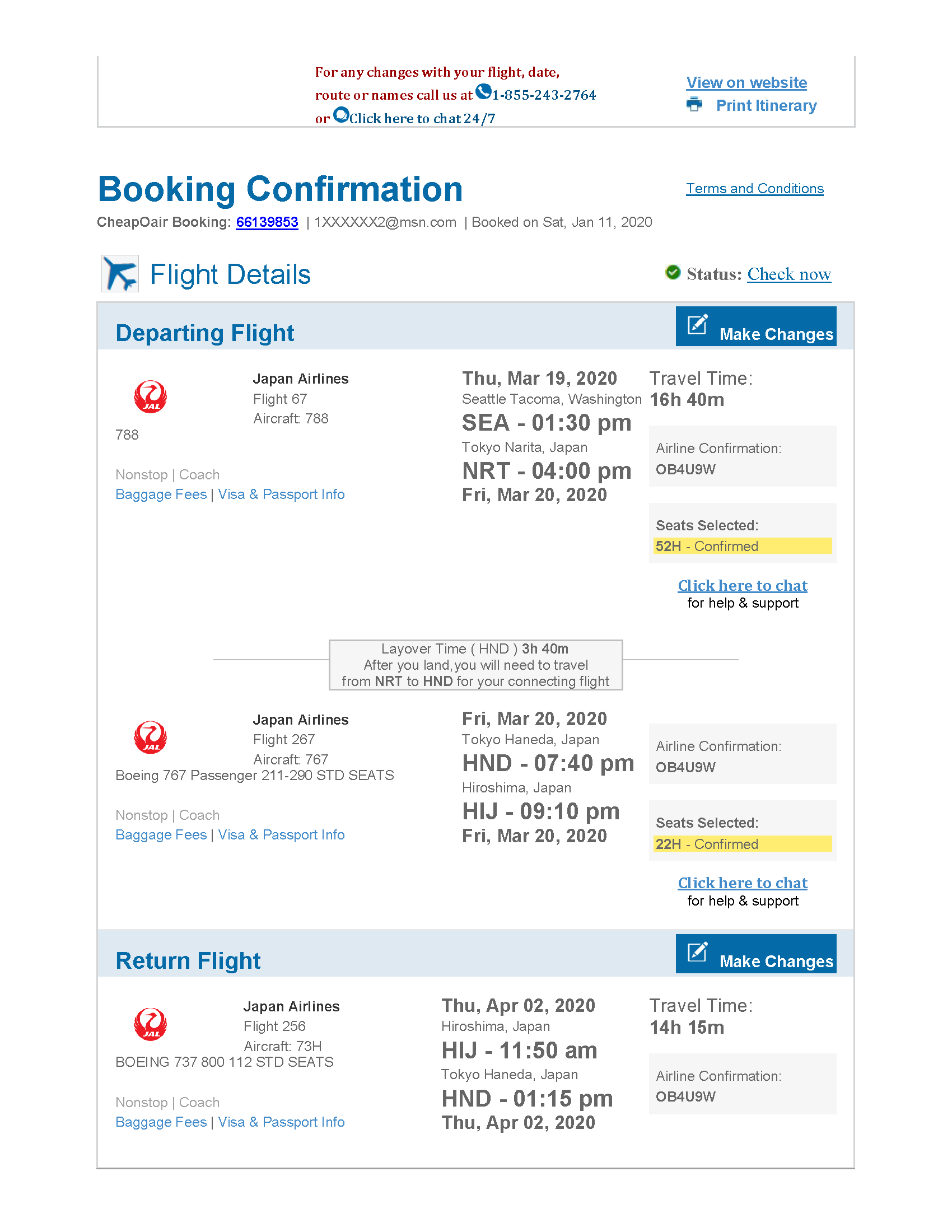Click Check now flight status link
952x1232 pixels.
(788, 275)
